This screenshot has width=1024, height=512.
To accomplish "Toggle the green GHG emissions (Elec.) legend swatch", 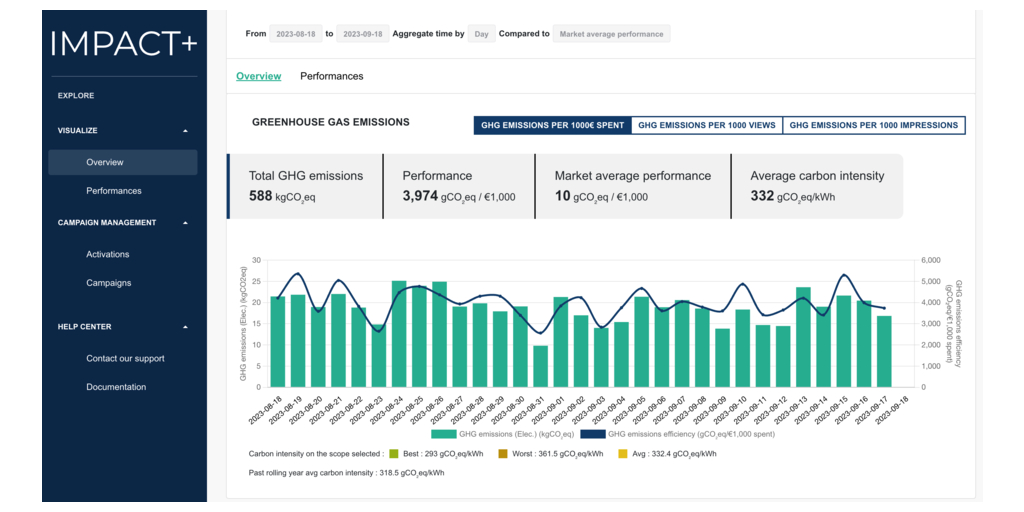I will (443, 434).
